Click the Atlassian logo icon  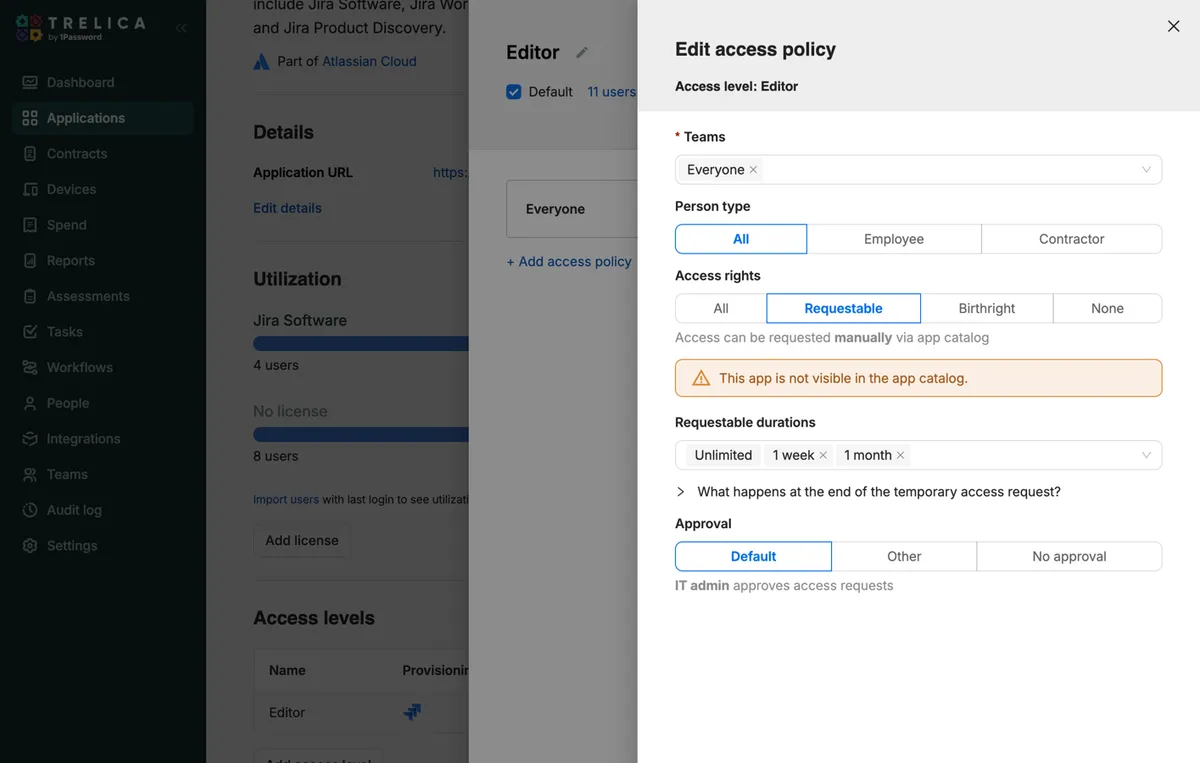(x=262, y=61)
